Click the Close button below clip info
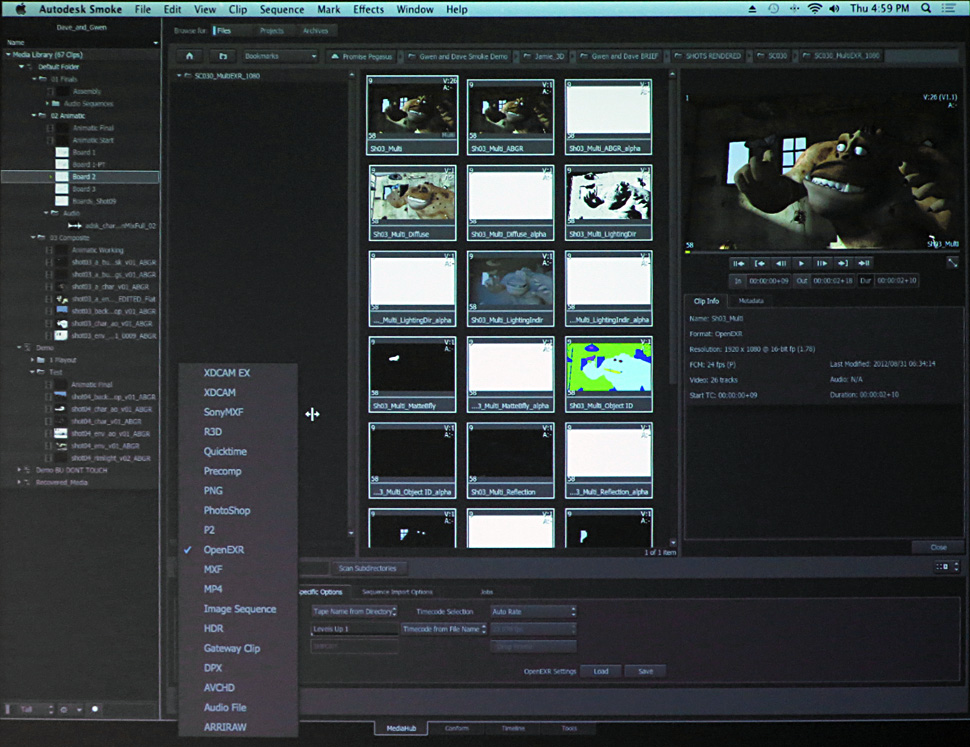 [x=937, y=547]
